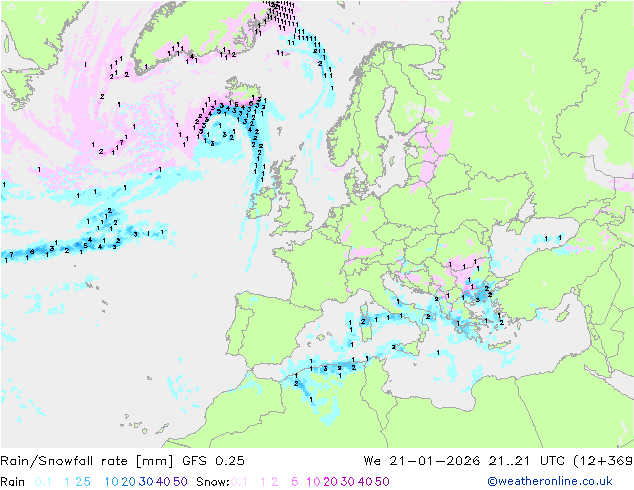Click the '(12+369' forecast hour text
Image resolution: width=634 pixels, height=490 pixels.
[x=603, y=461]
